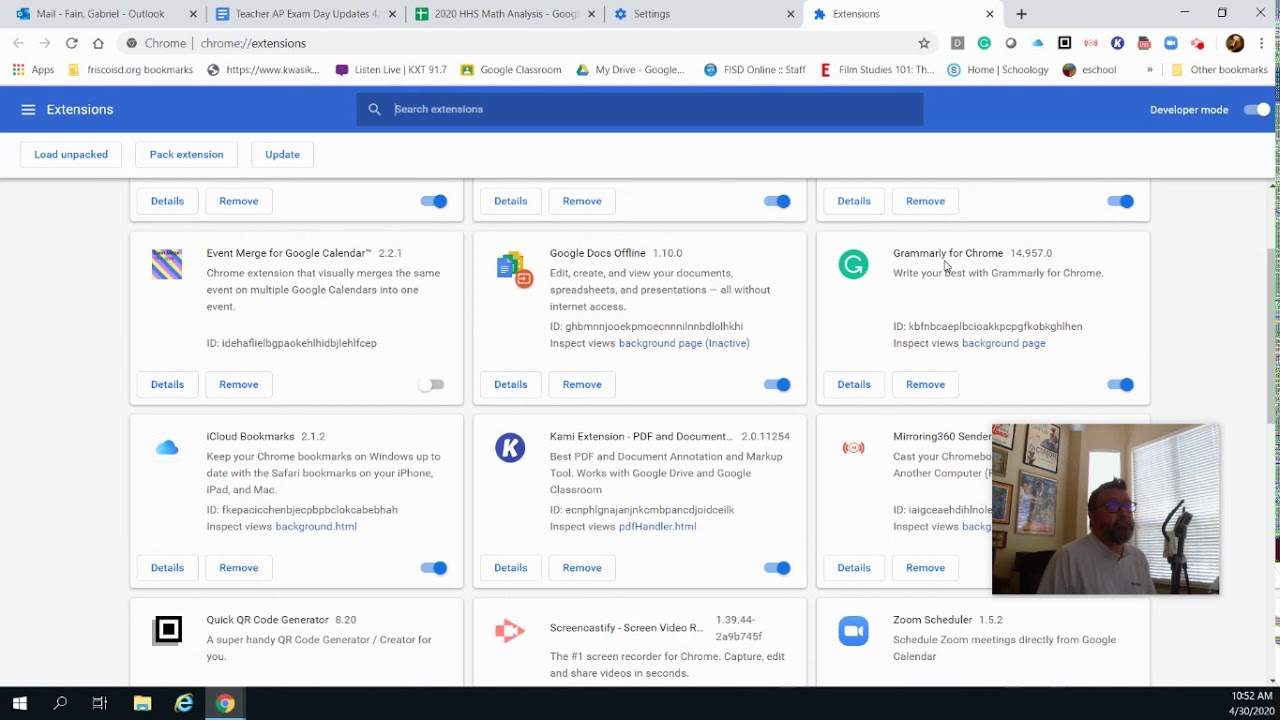Click the webcam video overlay
1280x720 pixels.
pos(1105,509)
